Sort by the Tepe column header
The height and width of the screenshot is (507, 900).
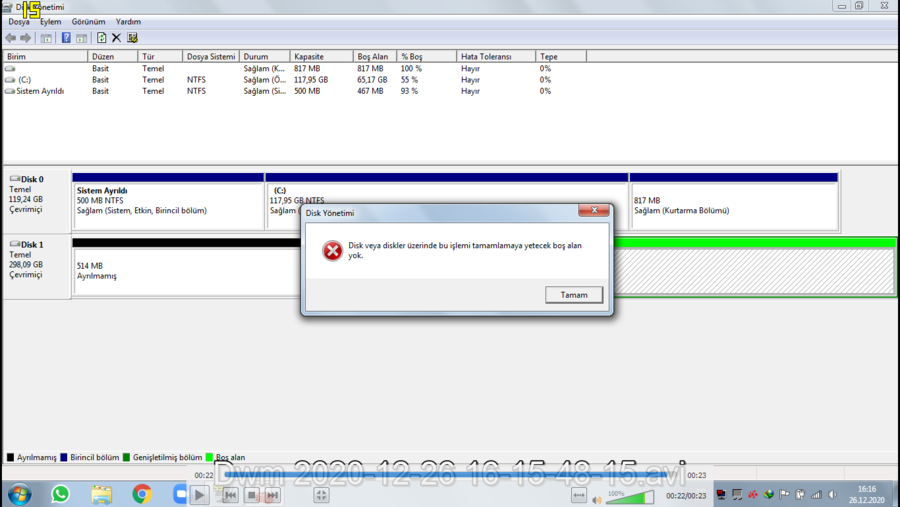tap(561, 56)
